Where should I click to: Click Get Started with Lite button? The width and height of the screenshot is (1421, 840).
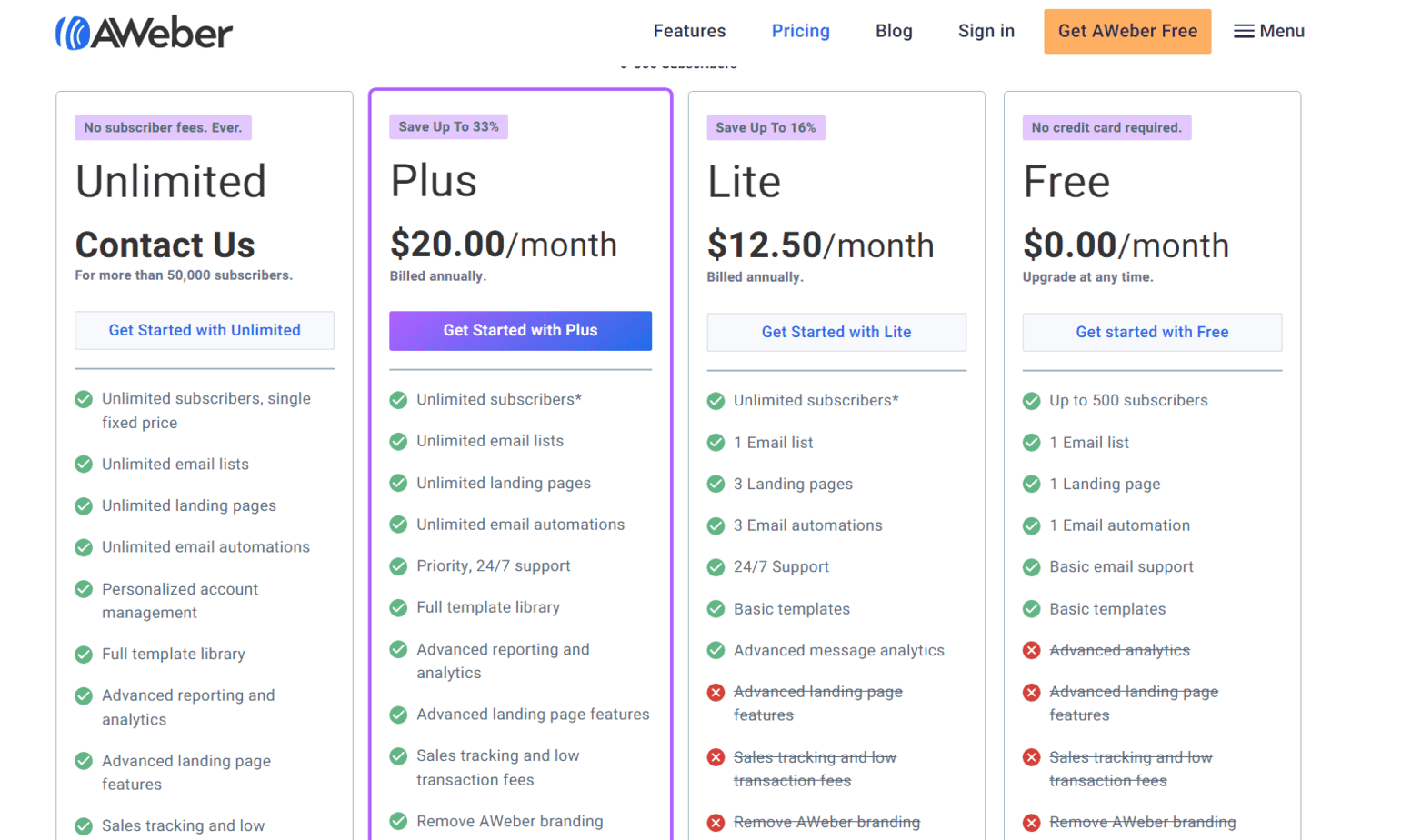[x=836, y=332]
